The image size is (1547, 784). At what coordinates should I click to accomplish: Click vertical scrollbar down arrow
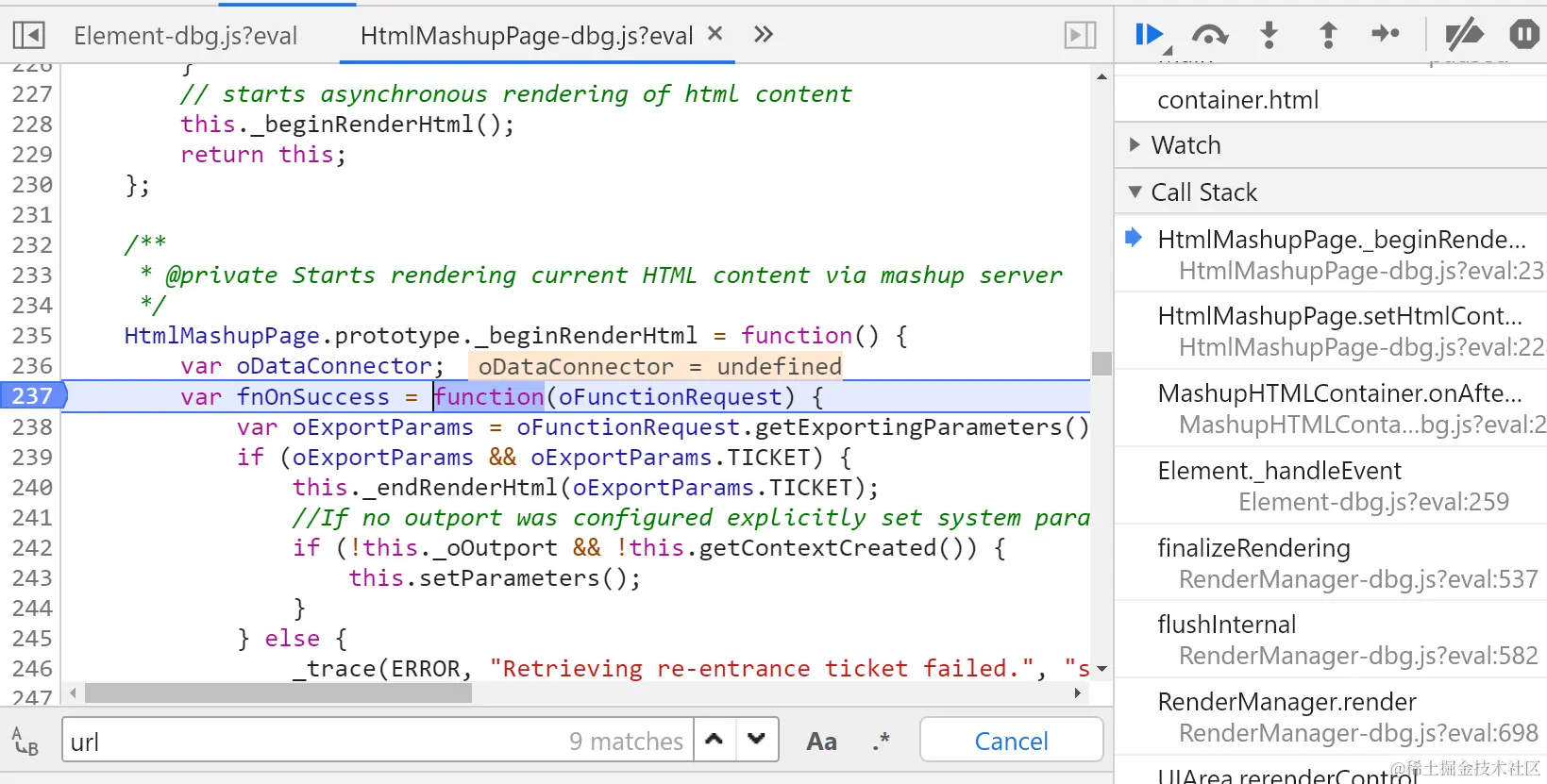click(1101, 669)
